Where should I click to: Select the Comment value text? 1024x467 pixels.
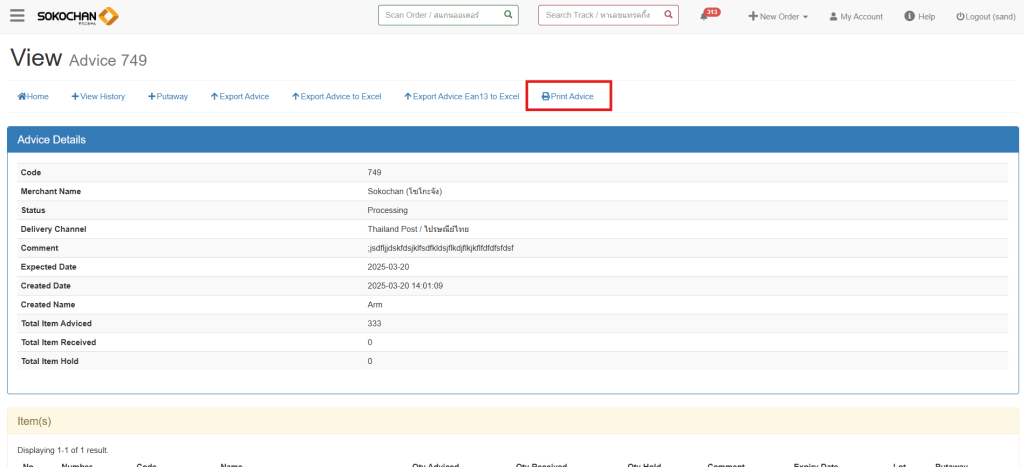(x=440, y=248)
